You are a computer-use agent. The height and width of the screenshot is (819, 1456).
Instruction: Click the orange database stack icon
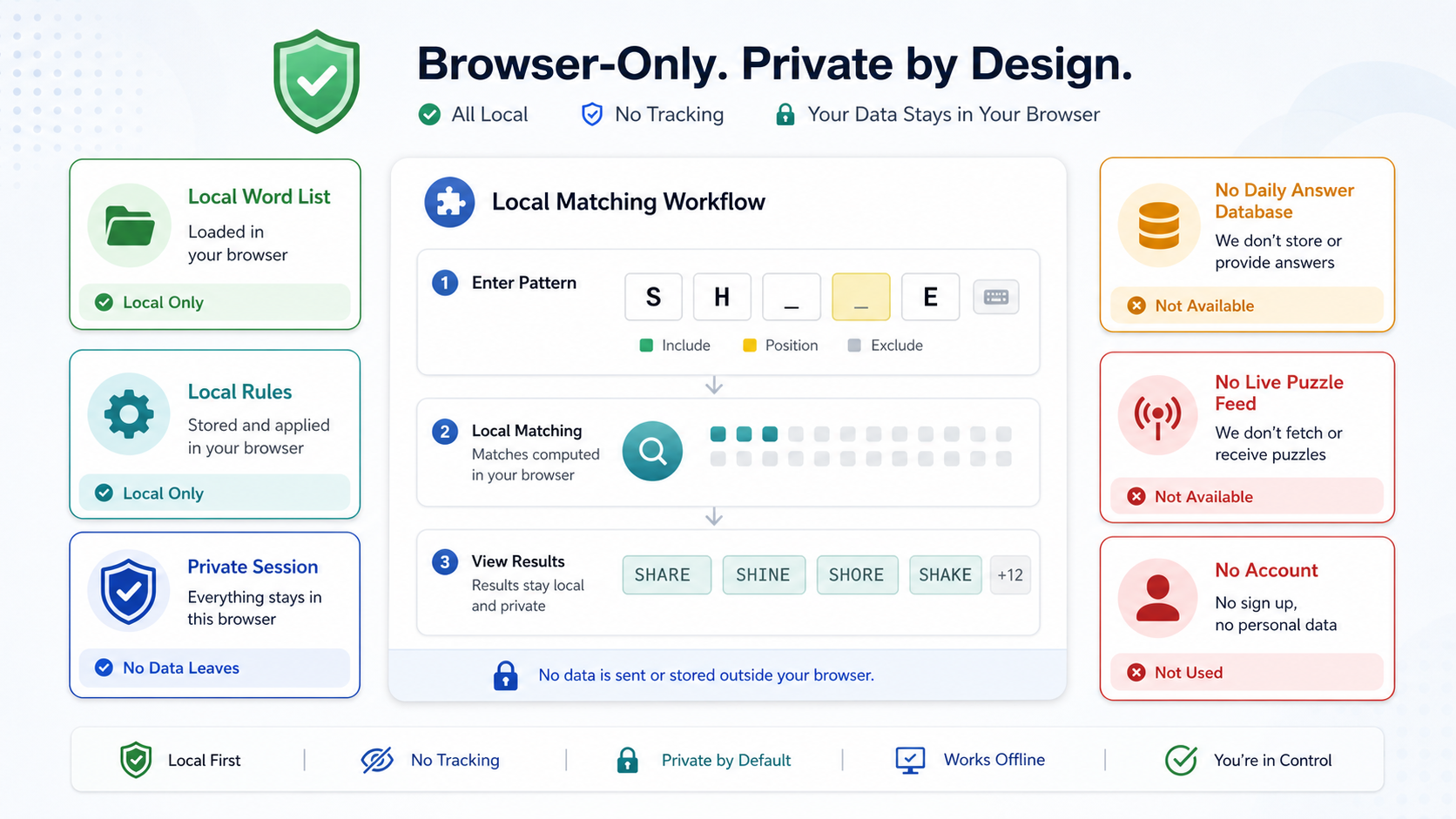[x=1159, y=225]
